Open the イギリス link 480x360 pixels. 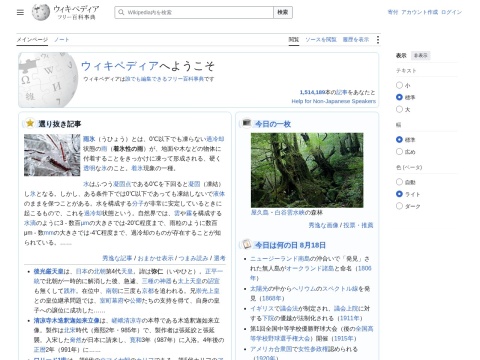(262, 309)
